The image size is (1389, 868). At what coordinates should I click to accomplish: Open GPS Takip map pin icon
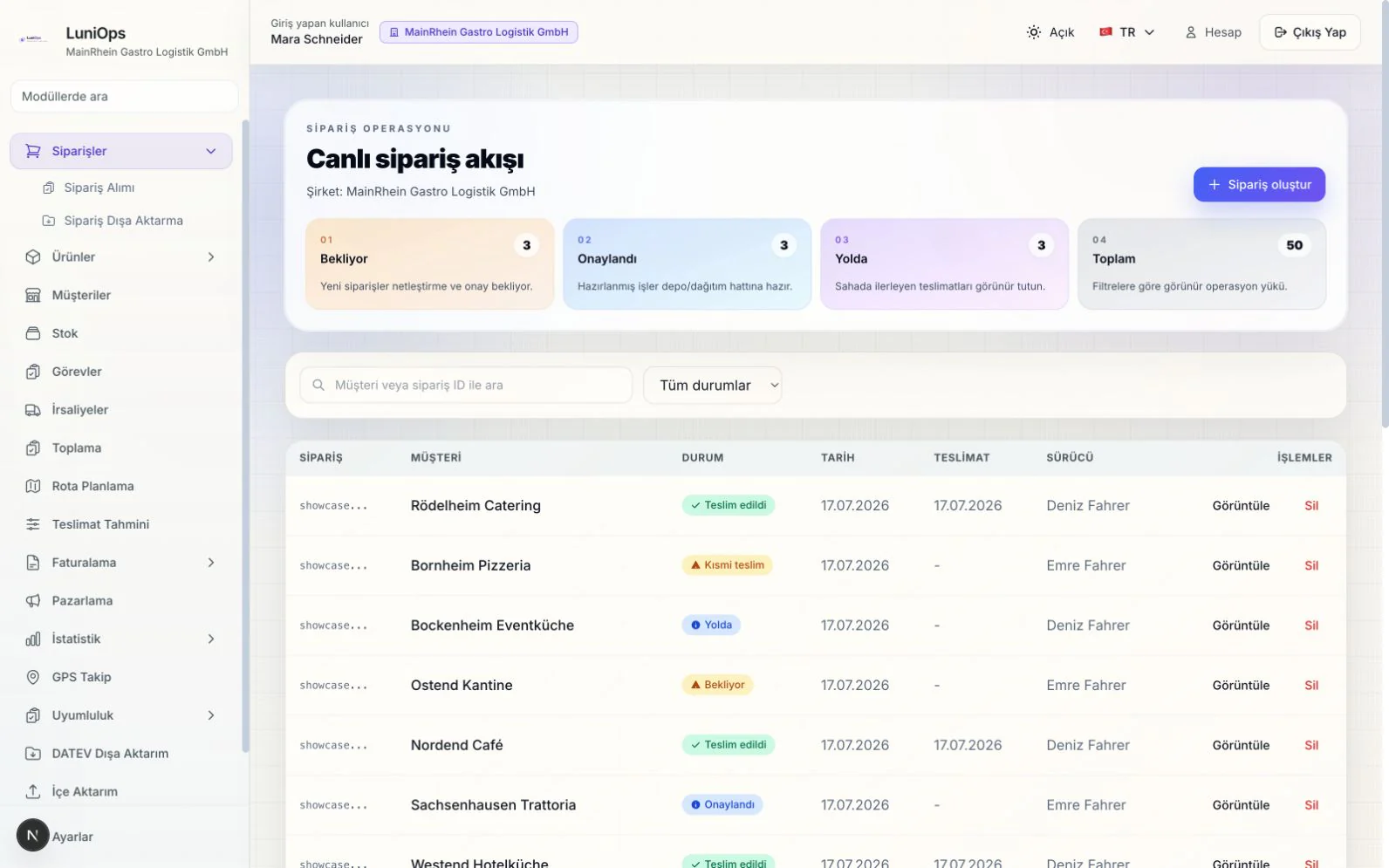33,677
